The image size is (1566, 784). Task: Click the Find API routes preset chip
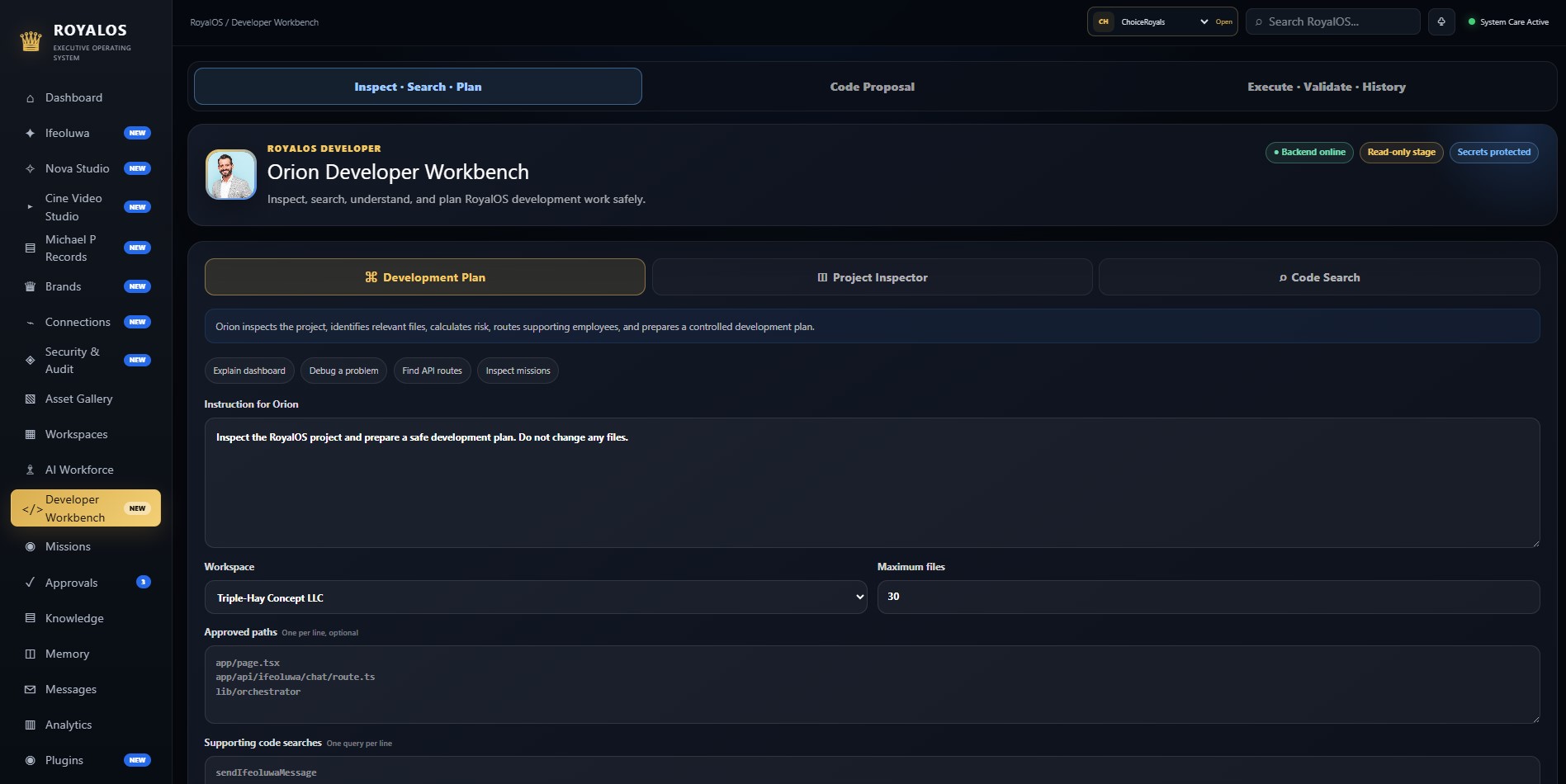(x=432, y=371)
